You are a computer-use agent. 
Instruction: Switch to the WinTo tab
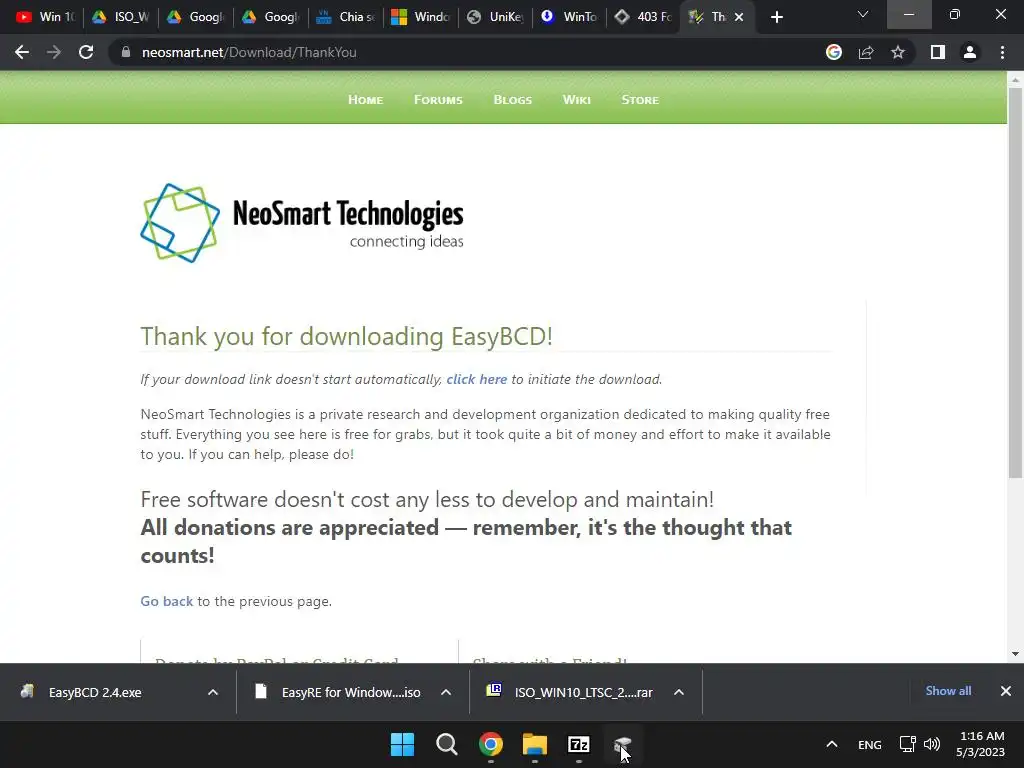[569, 17]
